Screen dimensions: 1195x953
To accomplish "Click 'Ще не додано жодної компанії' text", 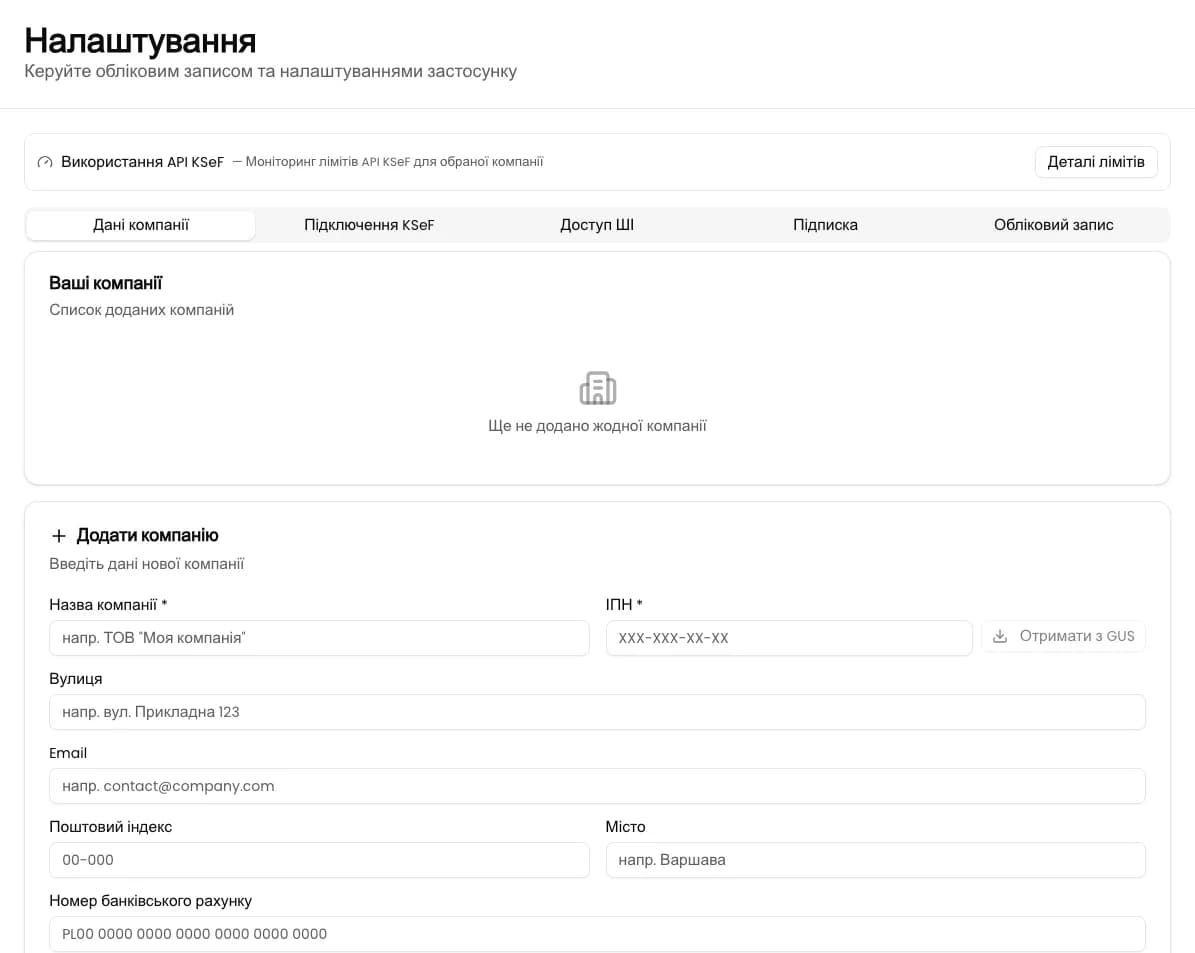I will pyautogui.click(x=598, y=425).
